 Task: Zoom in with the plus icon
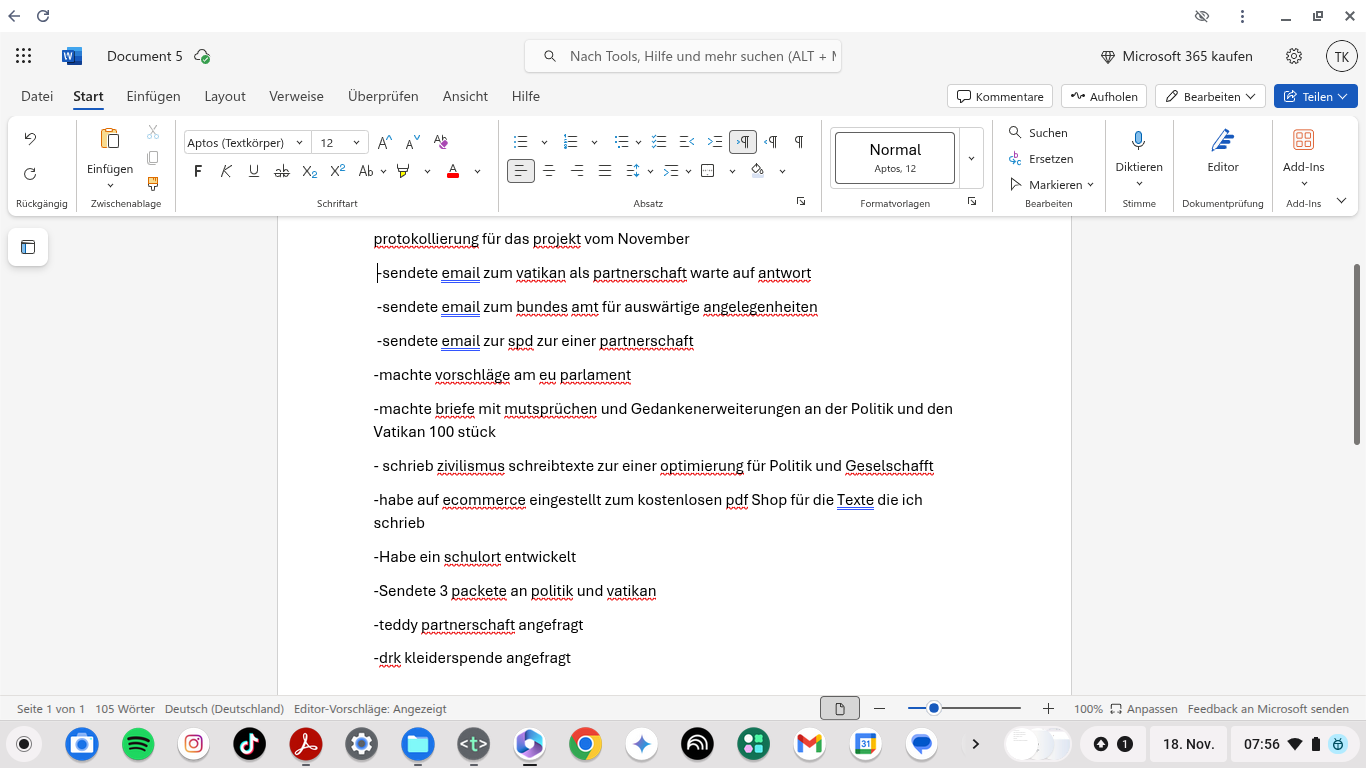click(1048, 709)
